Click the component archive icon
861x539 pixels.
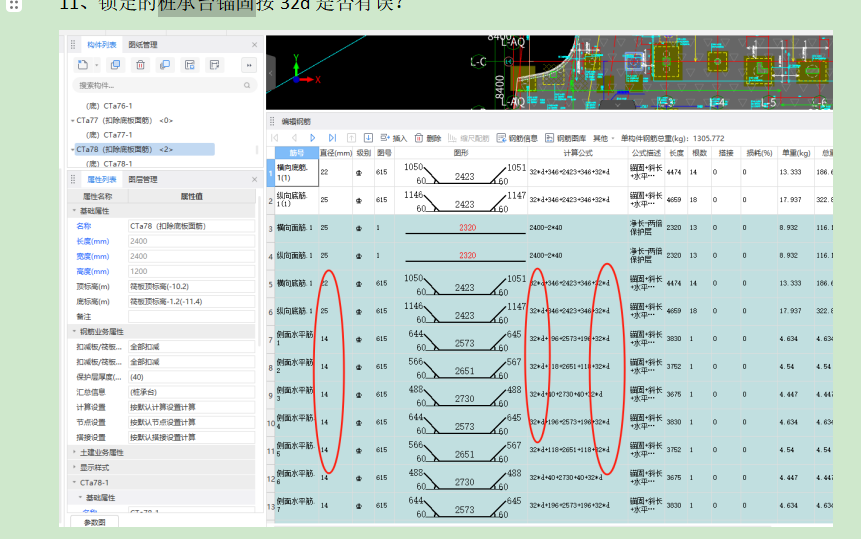[189, 65]
